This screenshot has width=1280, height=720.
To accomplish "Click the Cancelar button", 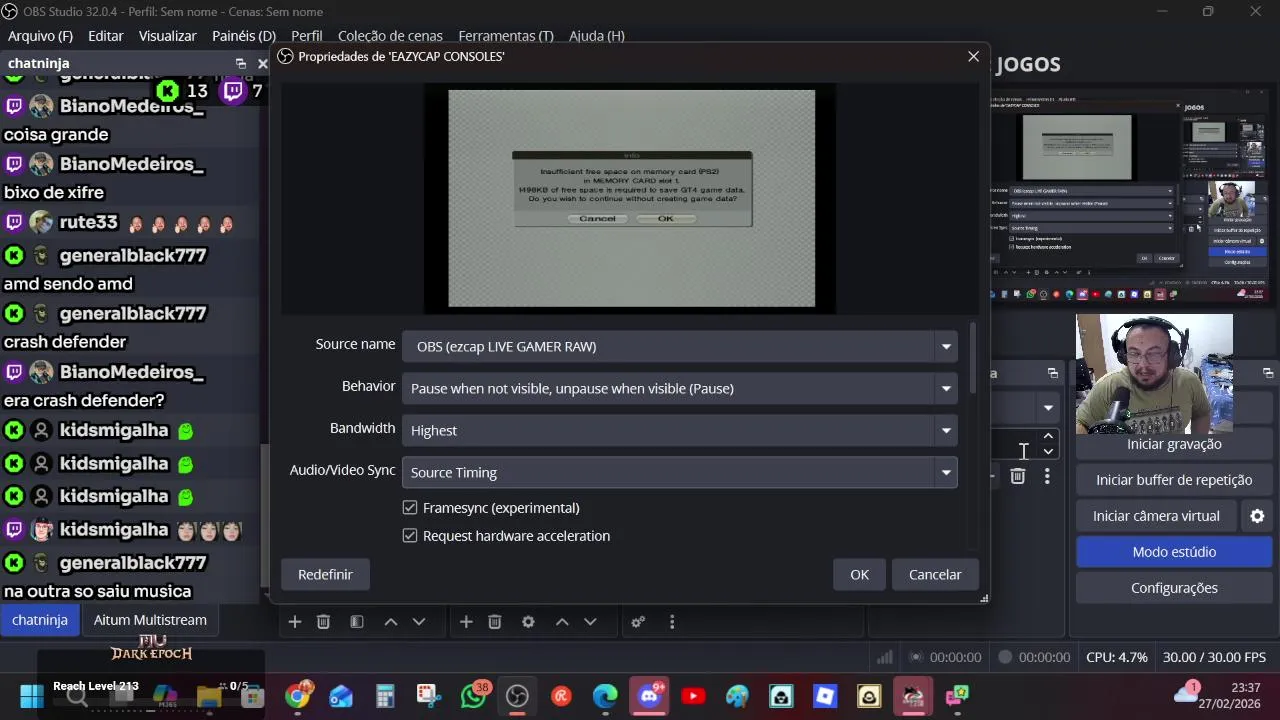I will [935, 575].
